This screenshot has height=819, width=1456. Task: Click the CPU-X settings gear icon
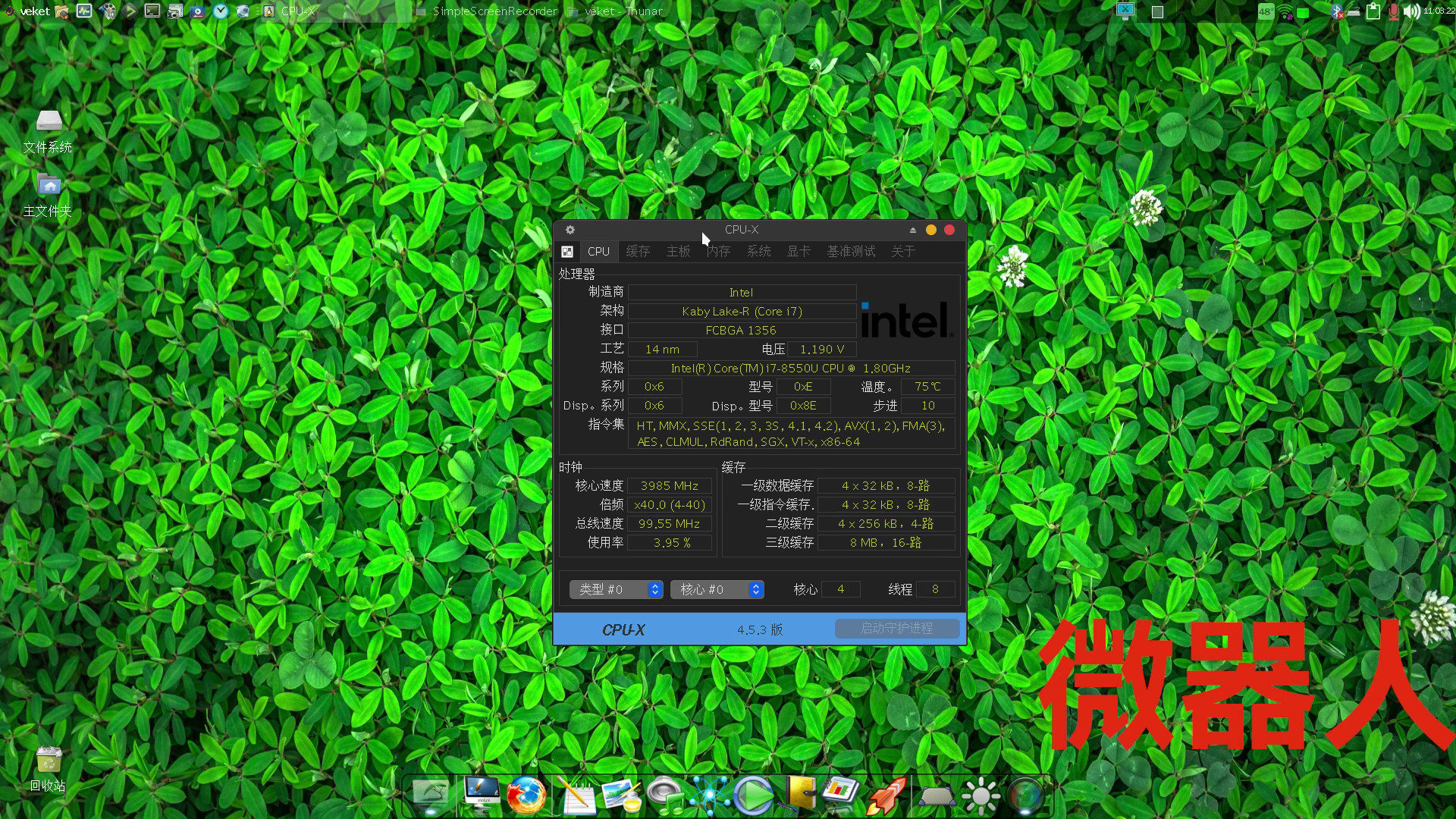(570, 229)
